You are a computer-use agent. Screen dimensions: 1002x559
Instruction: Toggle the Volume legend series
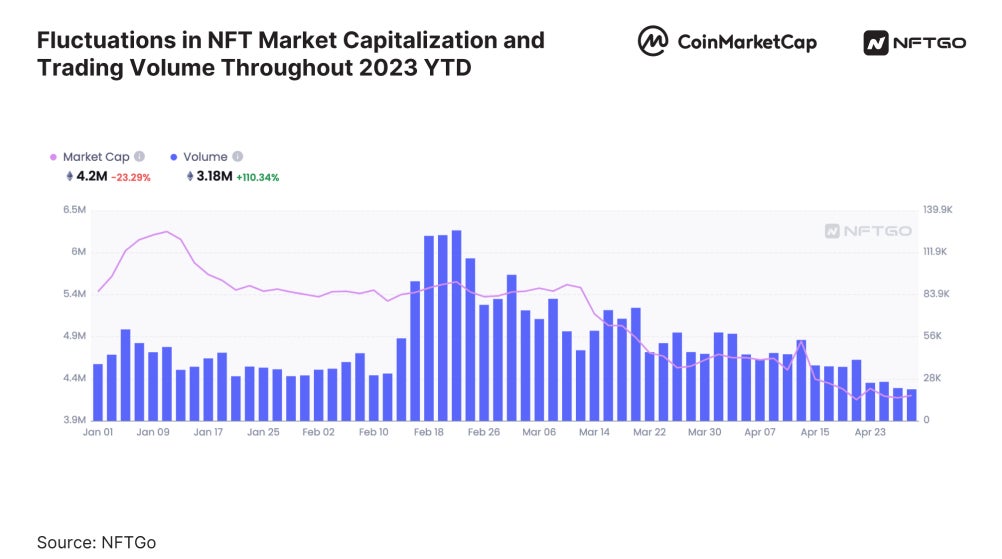(x=205, y=157)
